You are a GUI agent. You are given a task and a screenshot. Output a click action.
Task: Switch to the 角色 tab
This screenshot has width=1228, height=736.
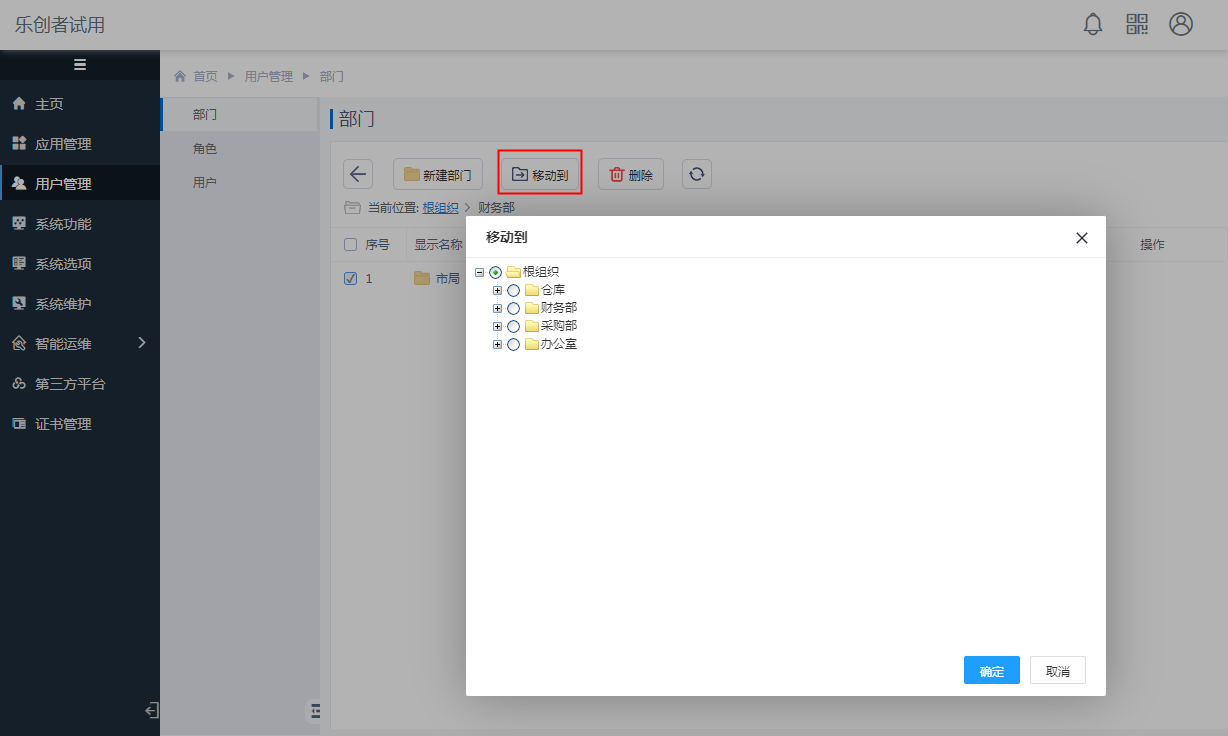click(205, 149)
